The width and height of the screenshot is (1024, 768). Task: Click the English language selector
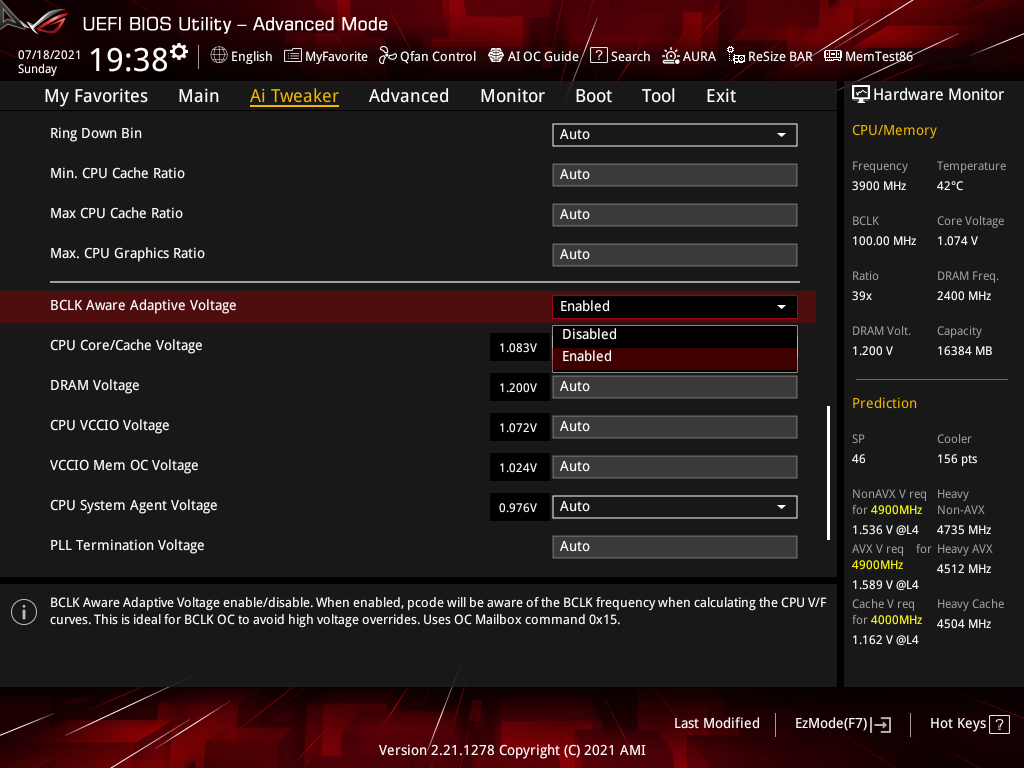click(x=241, y=56)
